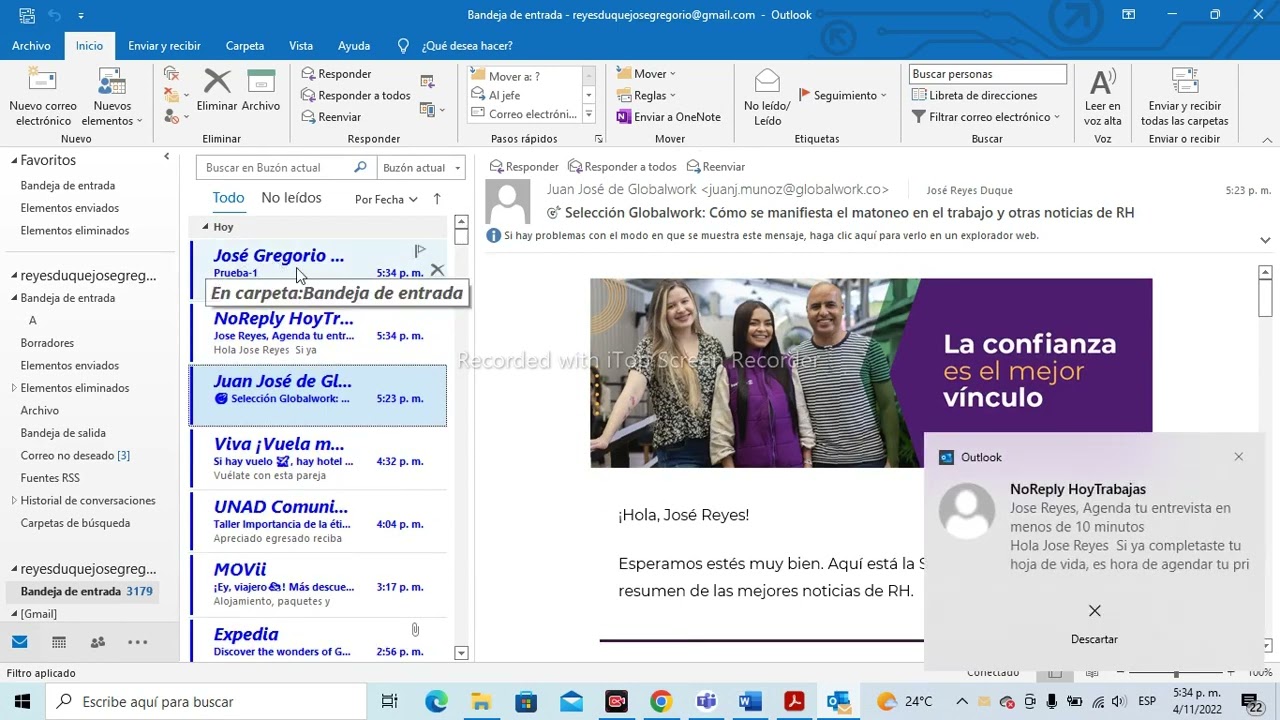
Task: Click search magnifier in mailbox search
Action: coord(361,167)
